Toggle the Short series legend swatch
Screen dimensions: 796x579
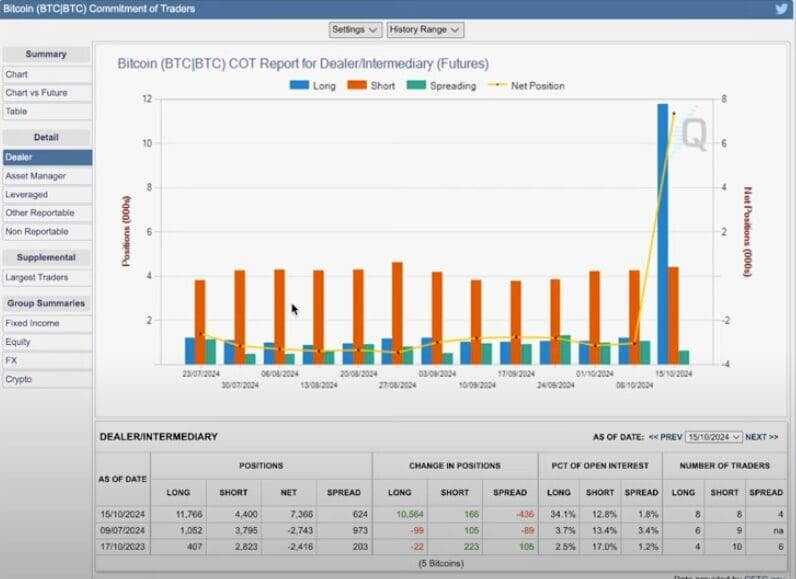tap(357, 85)
